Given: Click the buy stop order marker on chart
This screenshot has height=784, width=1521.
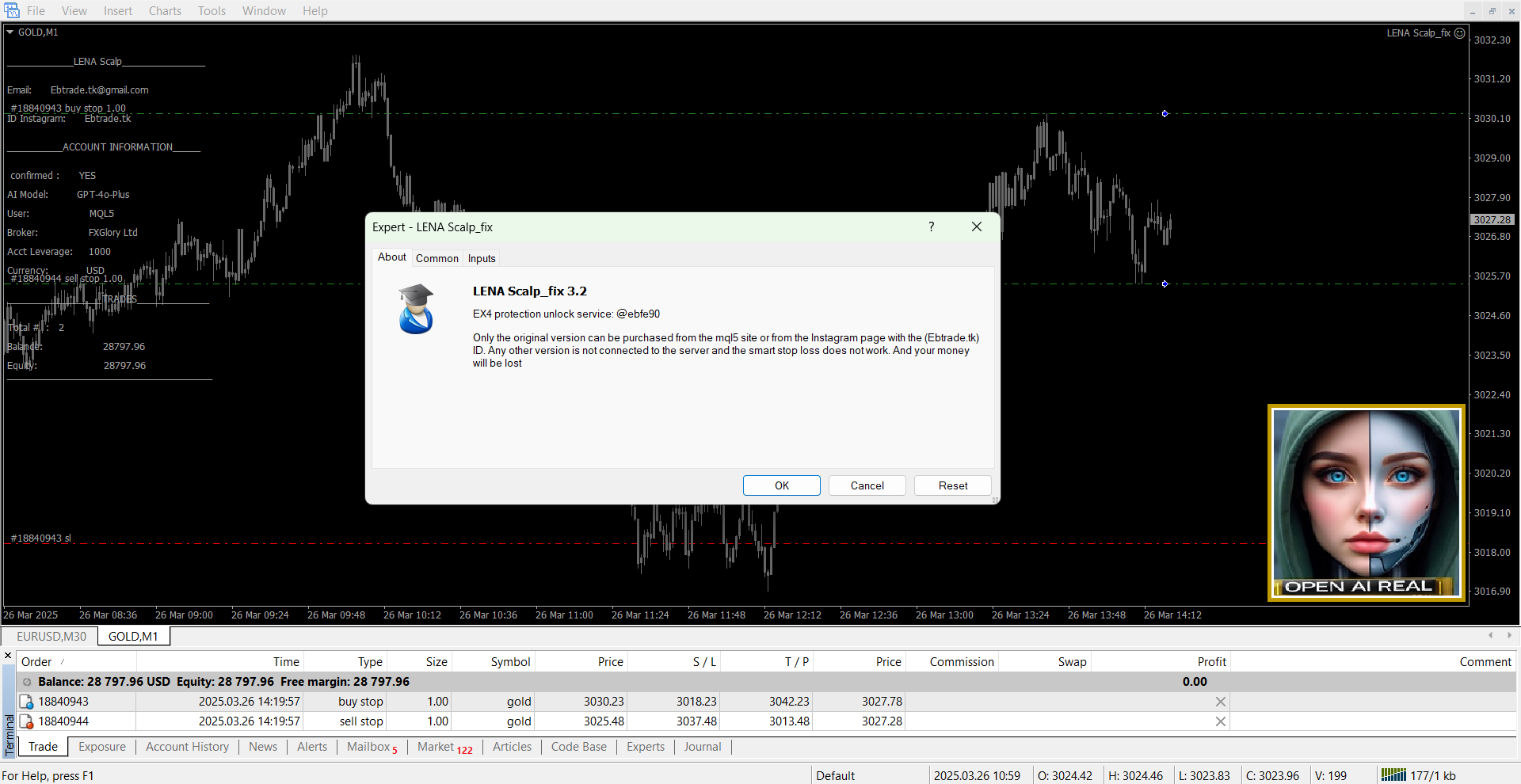Looking at the screenshot, I should point(1165,114).
